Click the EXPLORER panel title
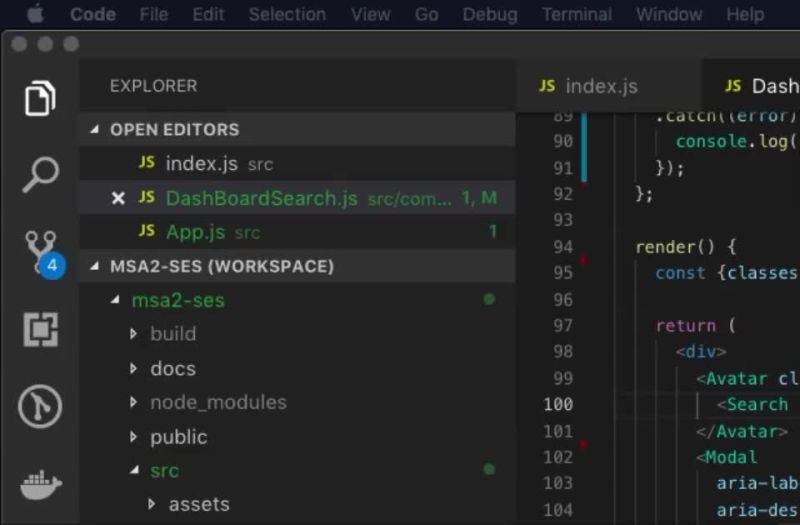 [154, 86]
